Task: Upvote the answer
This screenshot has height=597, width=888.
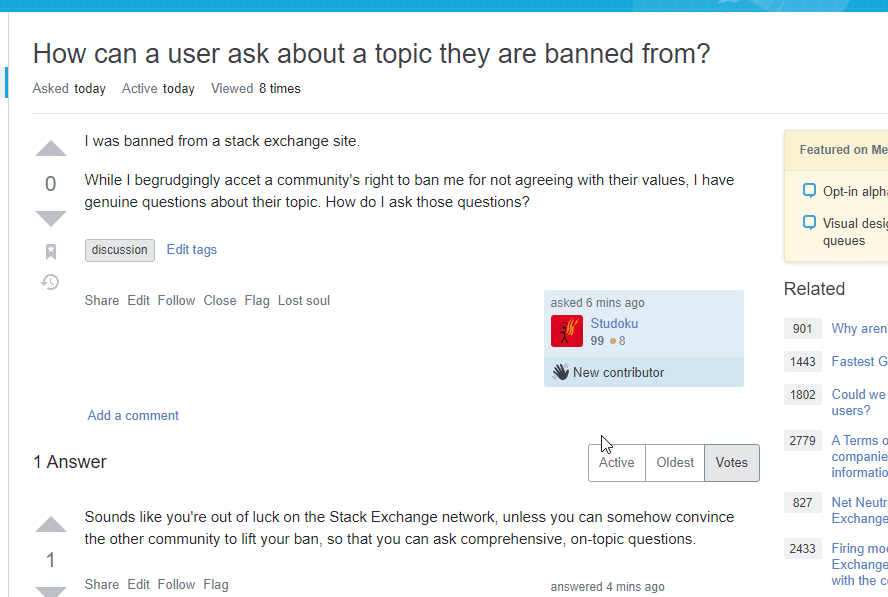Action: pyautogui.click(x=50, y=524)
